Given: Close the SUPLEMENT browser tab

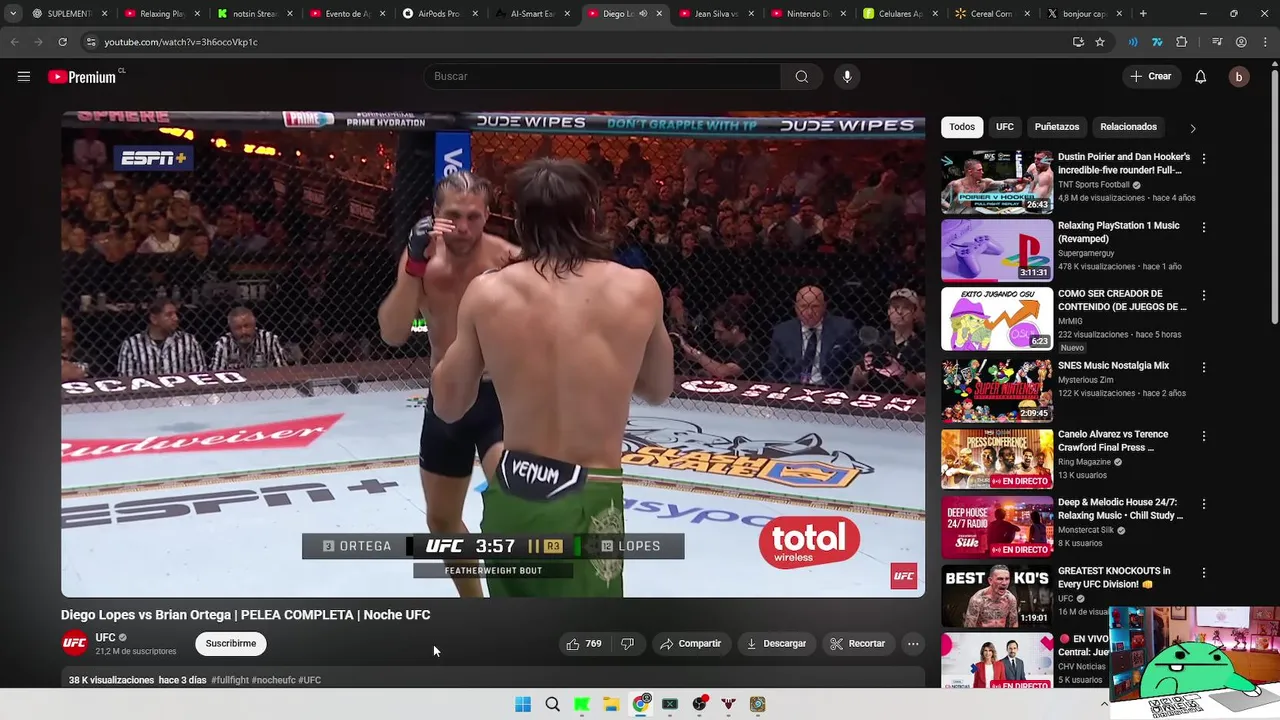Looking at the screenshot, I should 105,14.
